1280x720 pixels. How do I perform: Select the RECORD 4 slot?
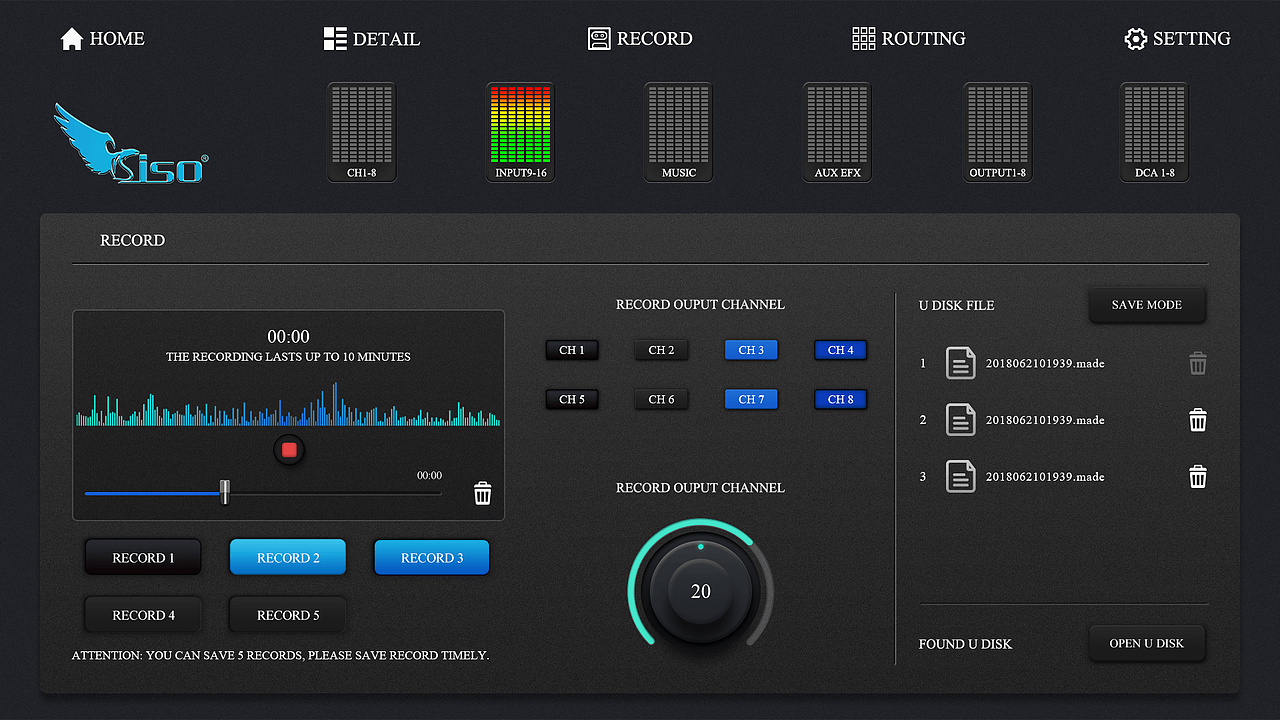pos(143,615)
